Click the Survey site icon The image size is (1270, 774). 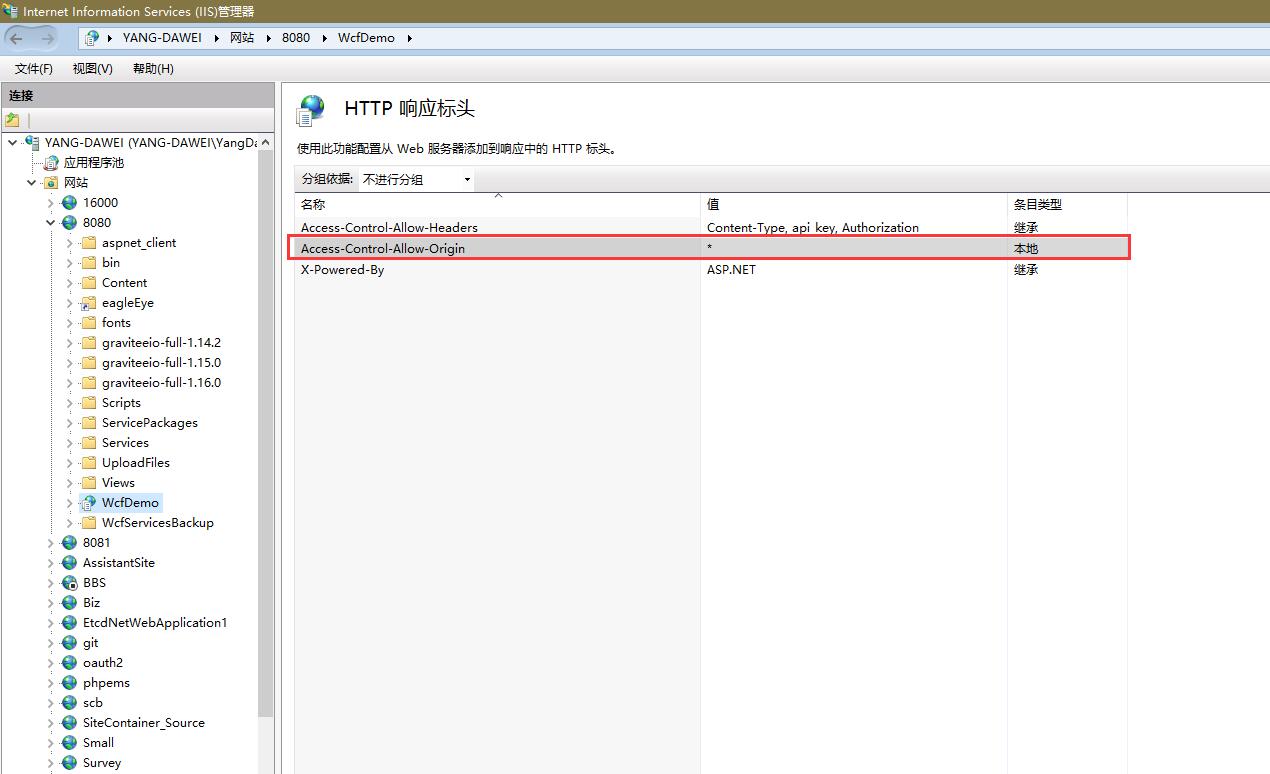[68, 762]
